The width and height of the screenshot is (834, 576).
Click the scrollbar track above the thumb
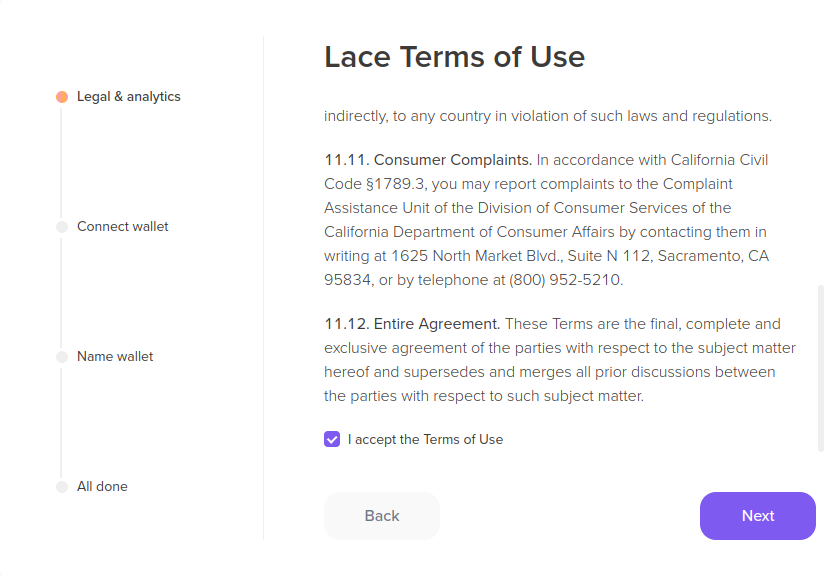pyautogui.click(x=821, y=180)
